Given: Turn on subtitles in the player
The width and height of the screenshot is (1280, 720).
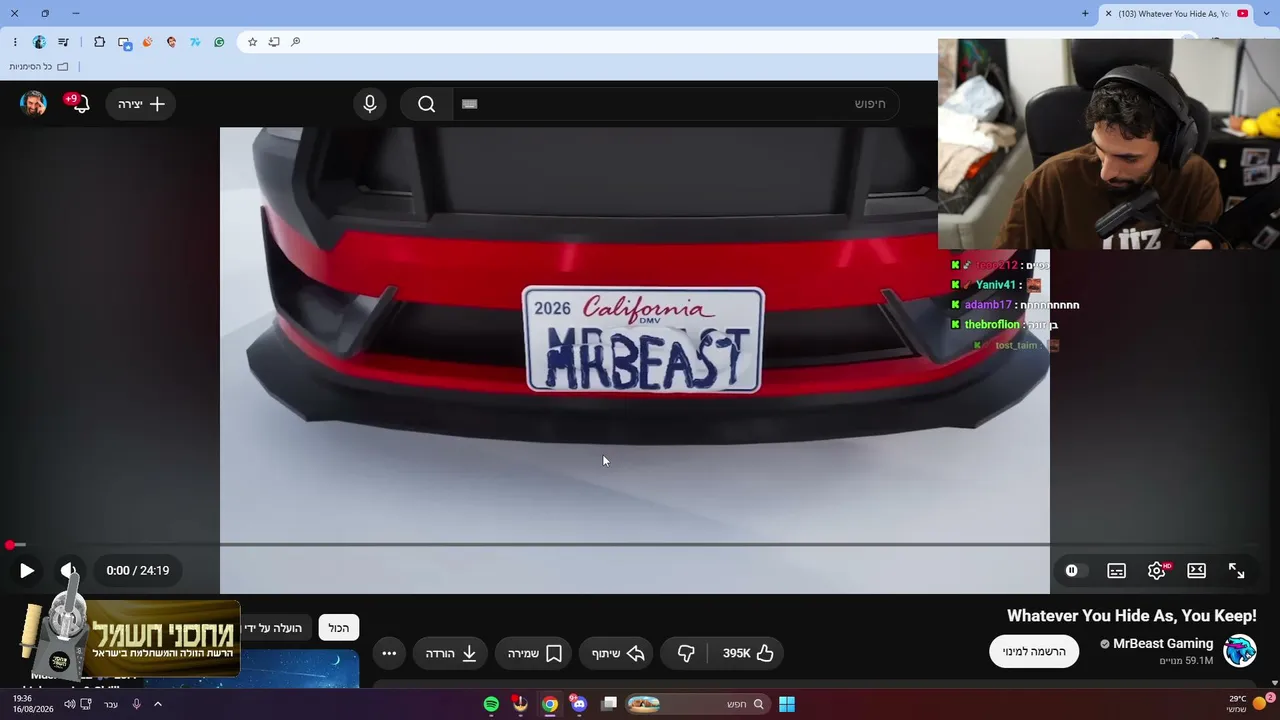Looking at the screenshot, I should 1116,571.
